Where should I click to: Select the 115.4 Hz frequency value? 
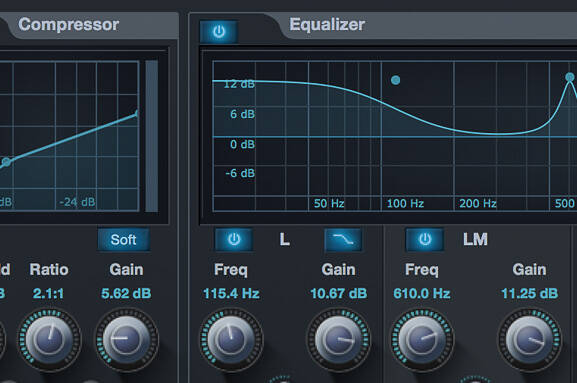pyautogui.click(x=231, y=294)
